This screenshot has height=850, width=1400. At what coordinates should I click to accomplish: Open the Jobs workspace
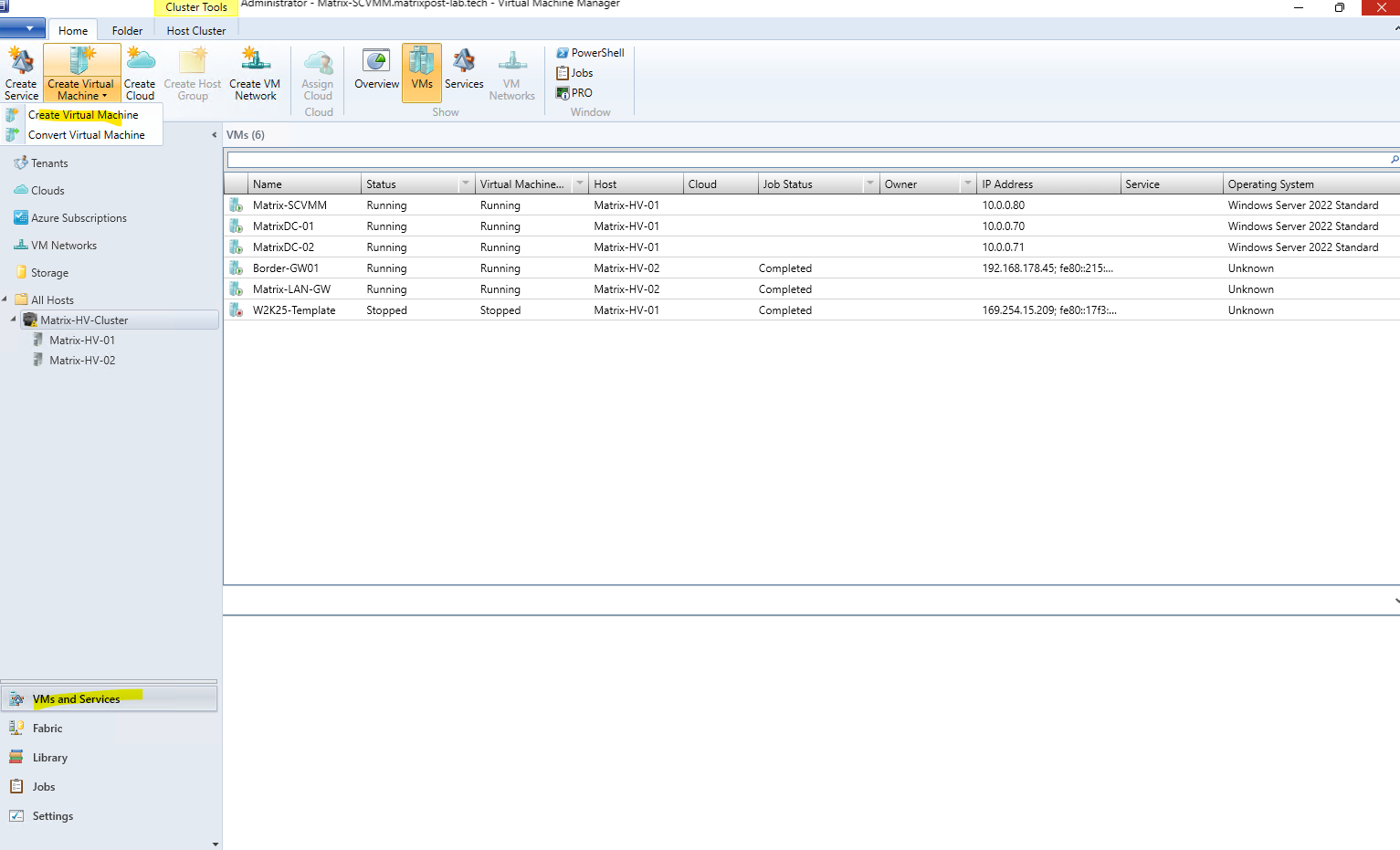[110, 787]
